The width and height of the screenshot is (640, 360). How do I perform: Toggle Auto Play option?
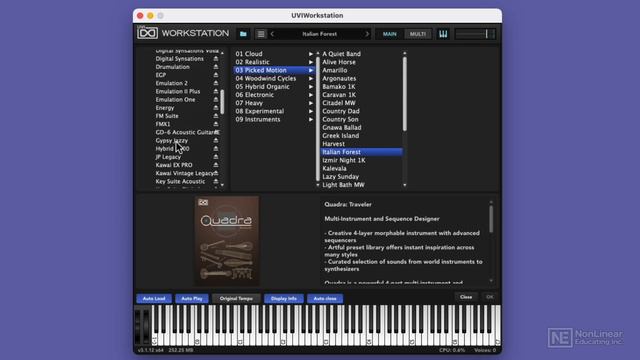[x=192, y=298]
